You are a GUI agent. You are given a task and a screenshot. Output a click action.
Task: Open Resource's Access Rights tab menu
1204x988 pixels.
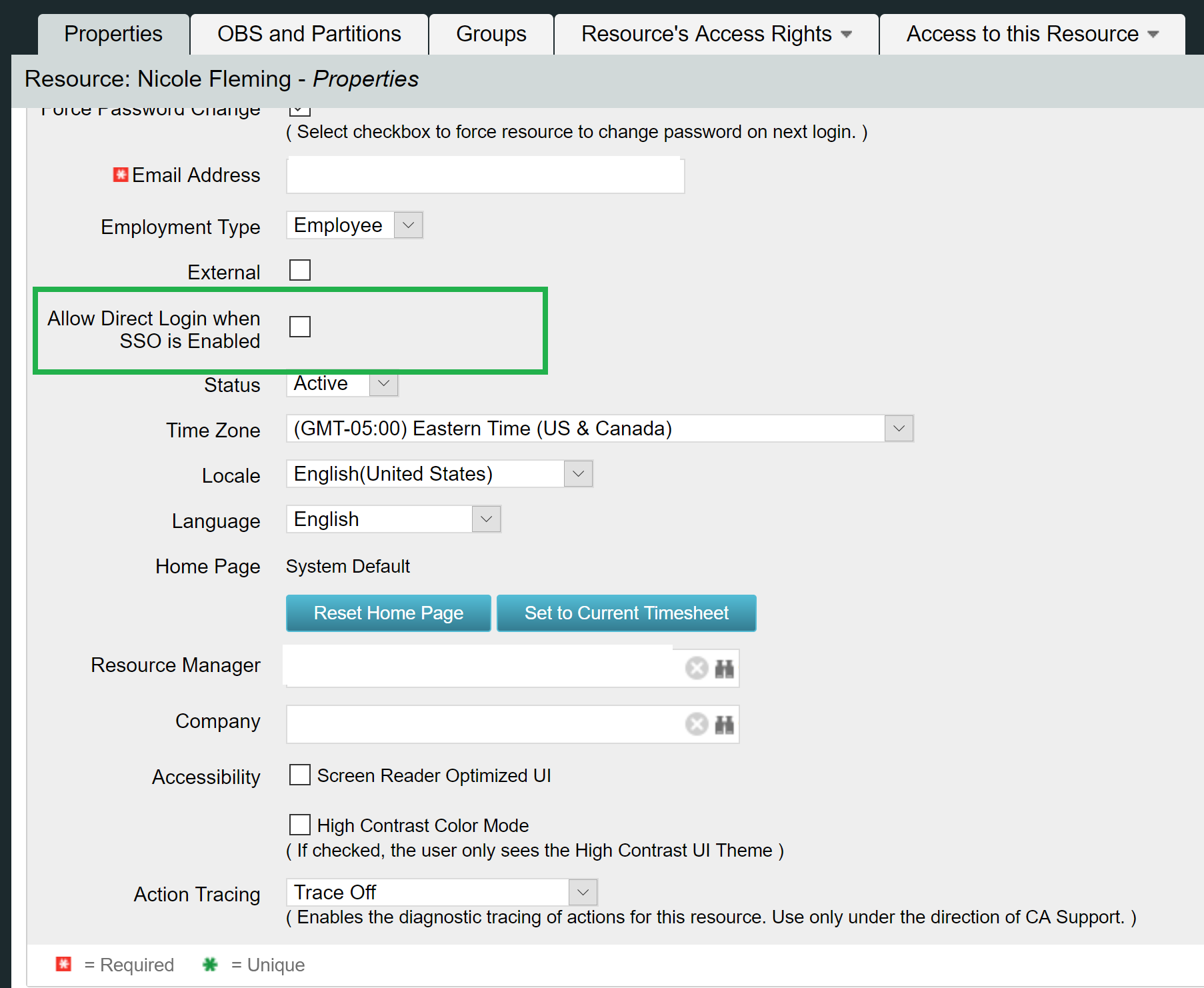pyautogui.click(x=716, y=34)
